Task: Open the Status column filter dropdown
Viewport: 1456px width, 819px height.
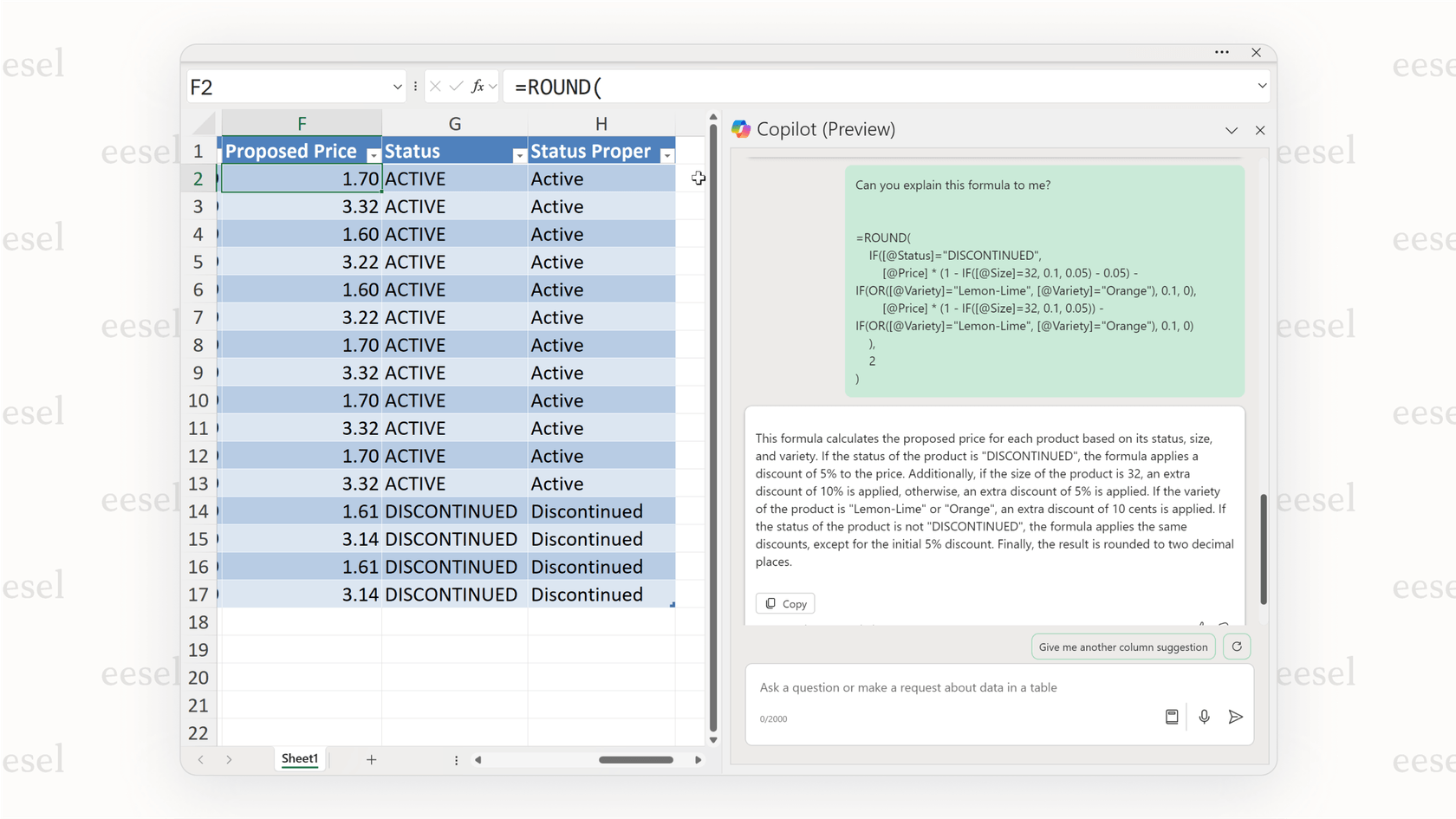Action: 520,153
